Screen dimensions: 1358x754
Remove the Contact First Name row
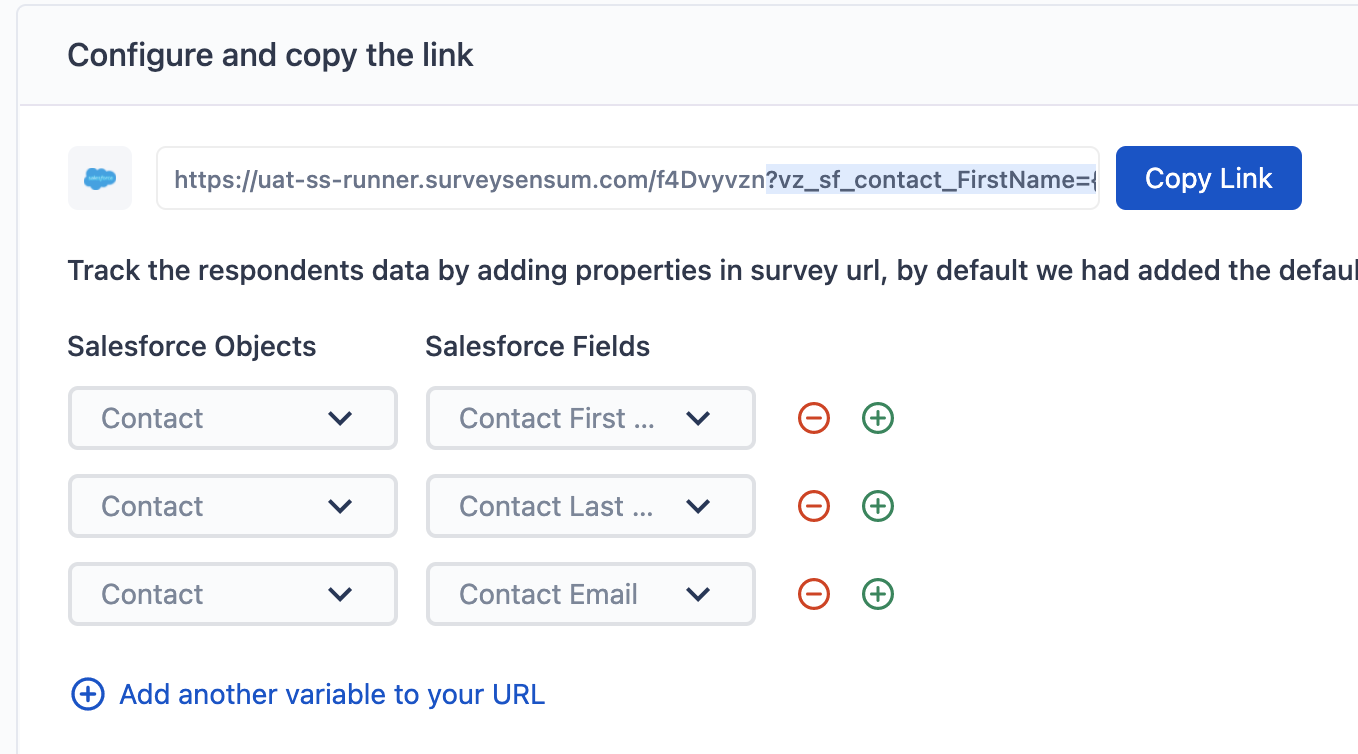coord(814,418)
